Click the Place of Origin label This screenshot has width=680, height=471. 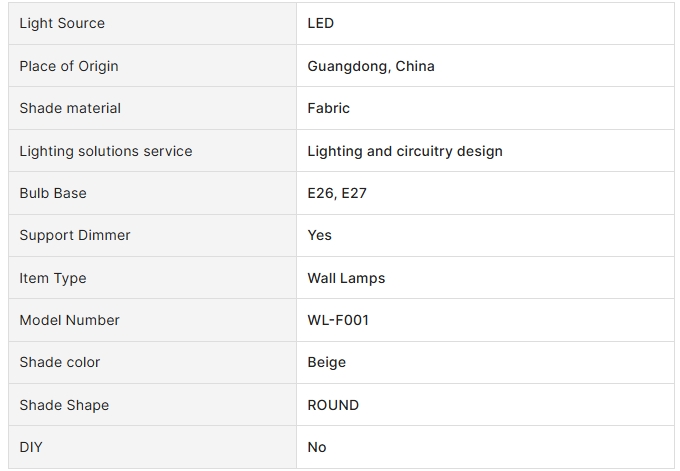(69, 66)
